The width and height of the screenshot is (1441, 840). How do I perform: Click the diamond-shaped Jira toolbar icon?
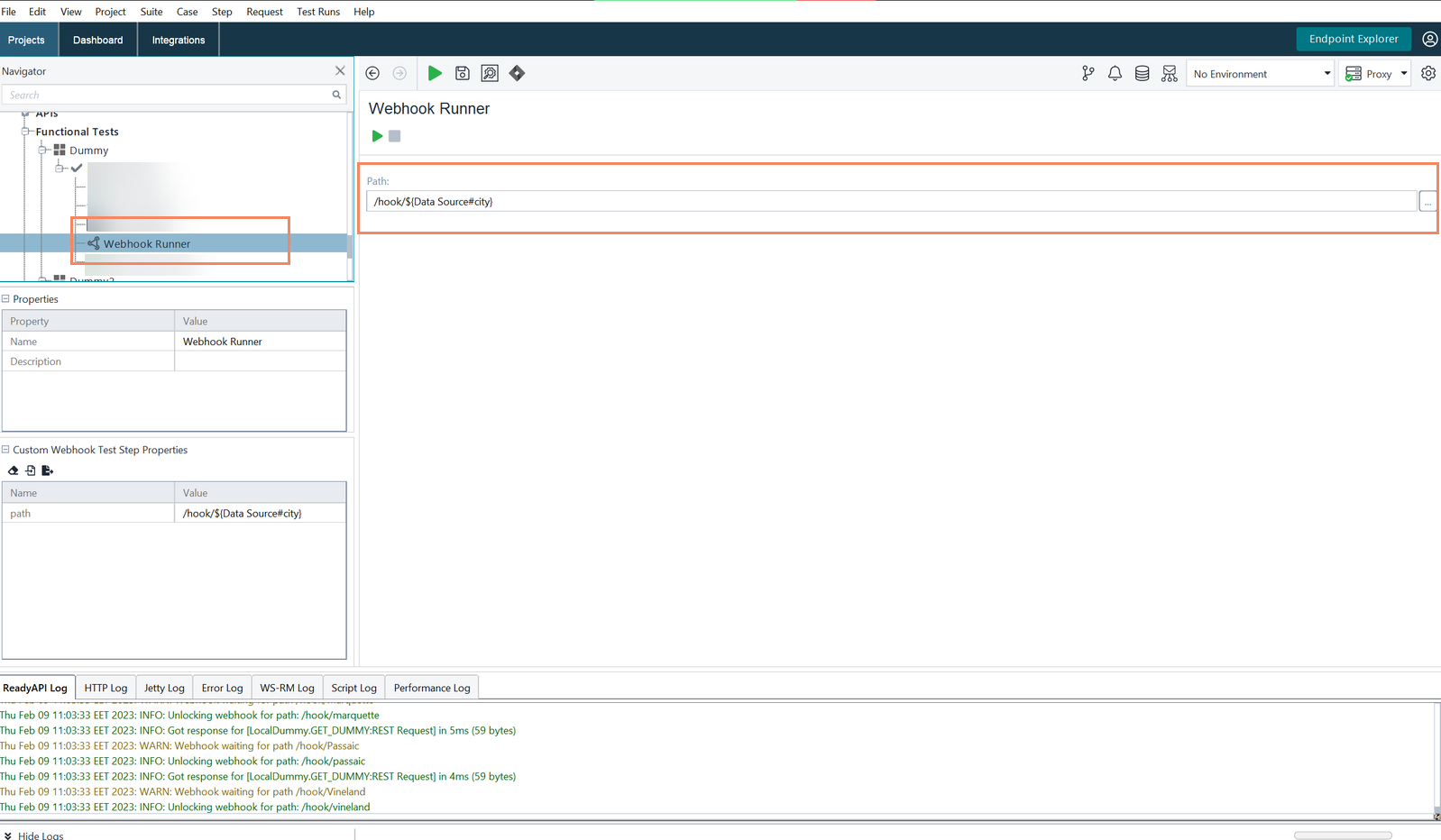pyautogui.click(x=517, y=73)
